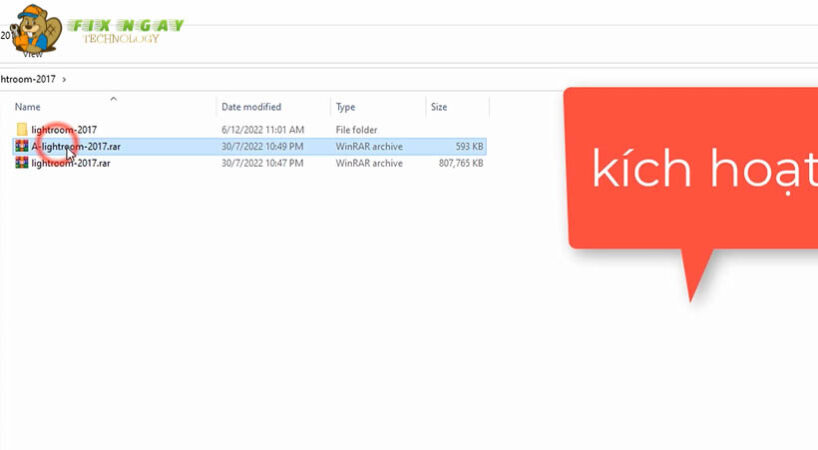Viewport: 818px width, 450px height.
Task: Open the View ribbon tab
Action: point(32,56)
